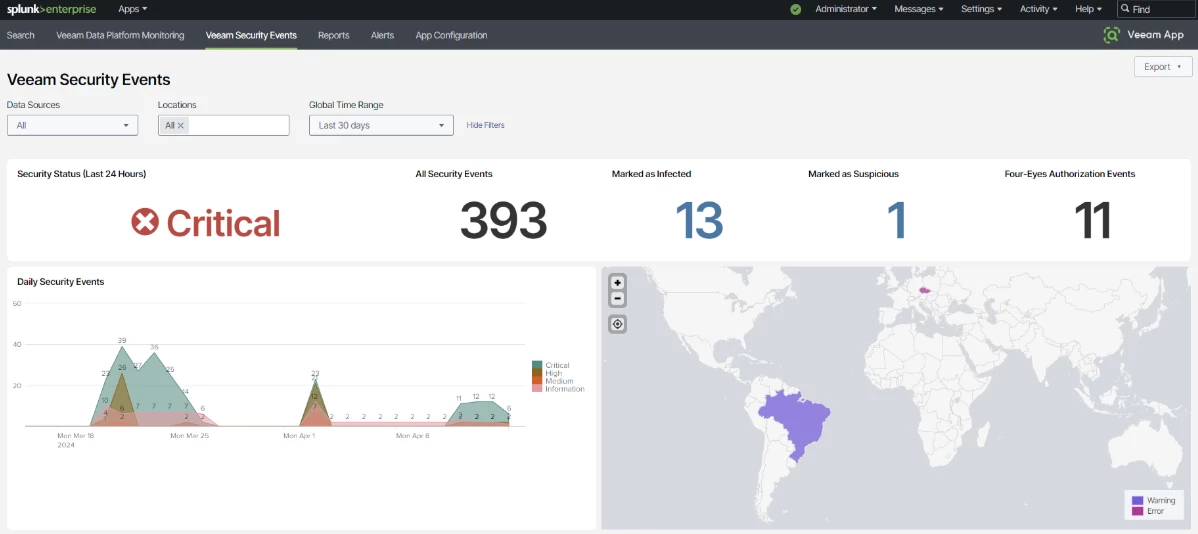This screenshot has height=534, width=1198.
Task: Expand the Activity menu
Action: click(x=1038, y=9)
